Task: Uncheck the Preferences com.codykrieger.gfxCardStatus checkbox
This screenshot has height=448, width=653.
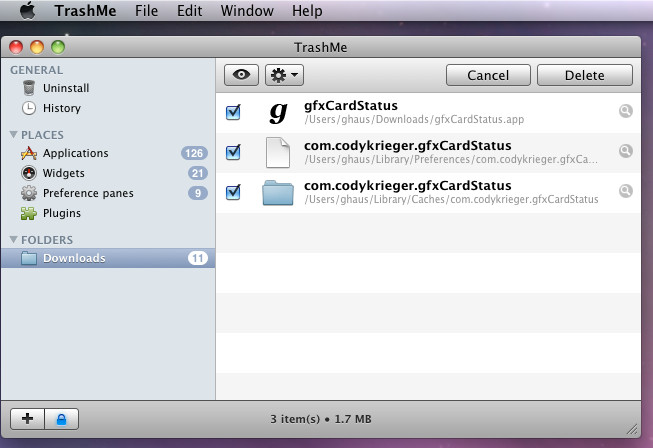Action: tap(233, 152)
